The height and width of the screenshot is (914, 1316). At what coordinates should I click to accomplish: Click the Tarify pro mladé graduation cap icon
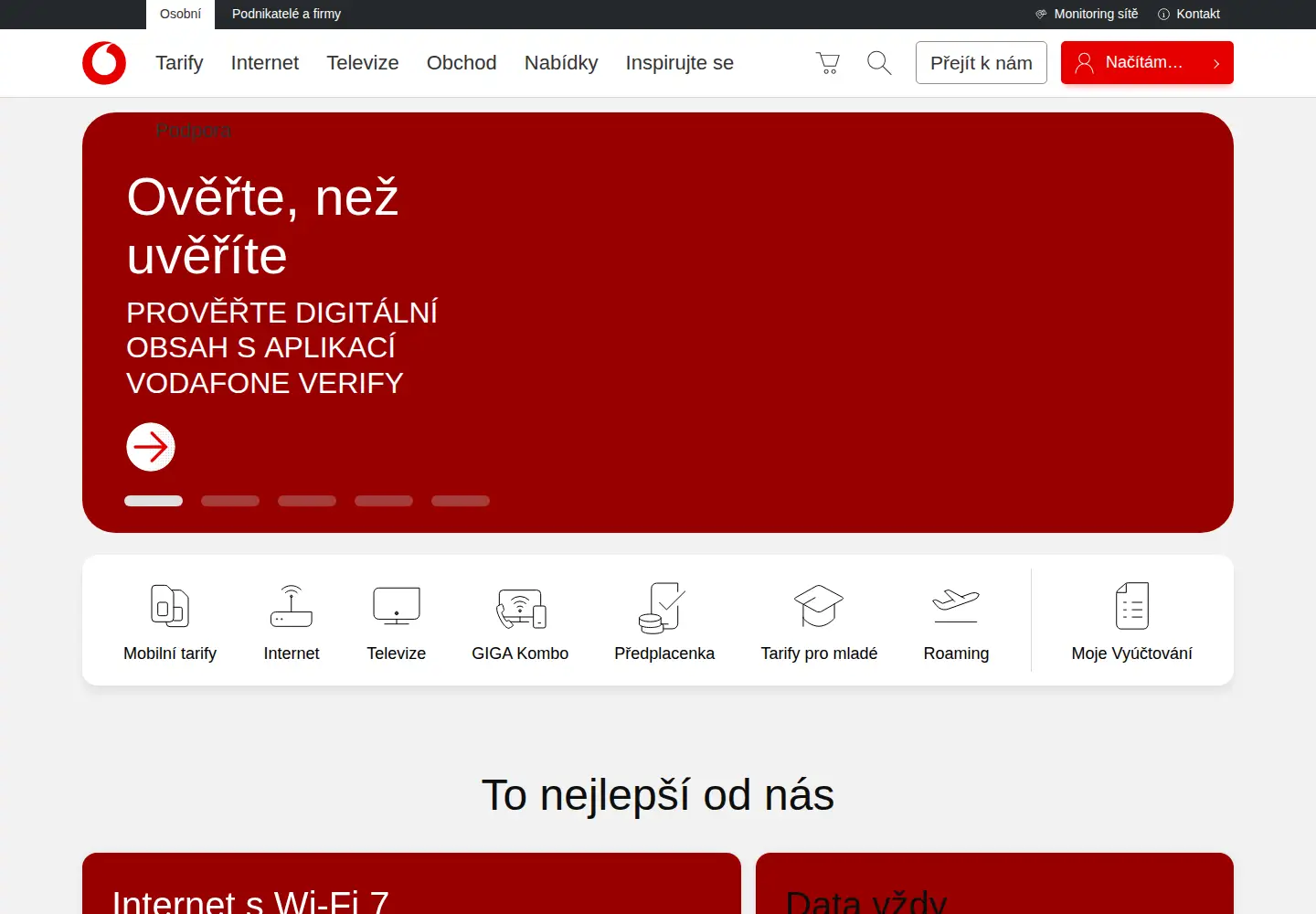[819, 606]
